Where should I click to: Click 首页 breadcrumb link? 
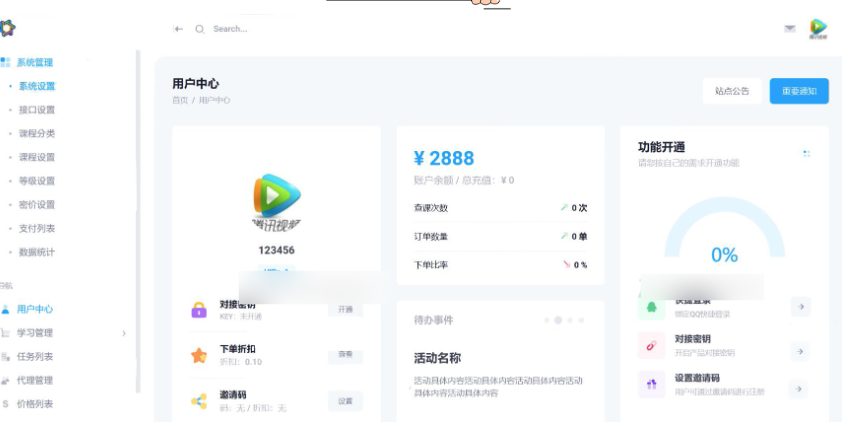[x=180, y=100]
